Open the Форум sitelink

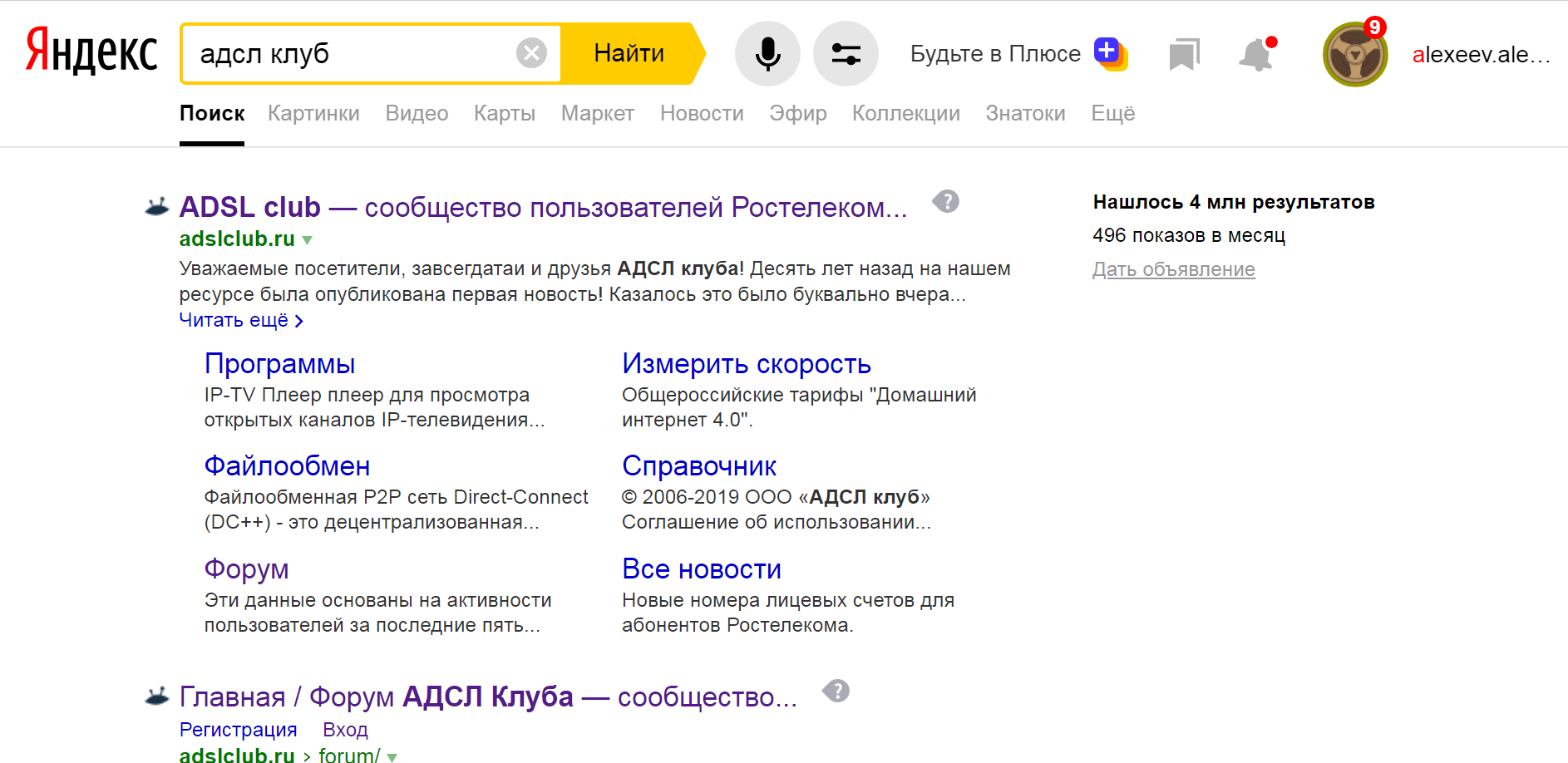pyautogui.click(x=246, y=569)
